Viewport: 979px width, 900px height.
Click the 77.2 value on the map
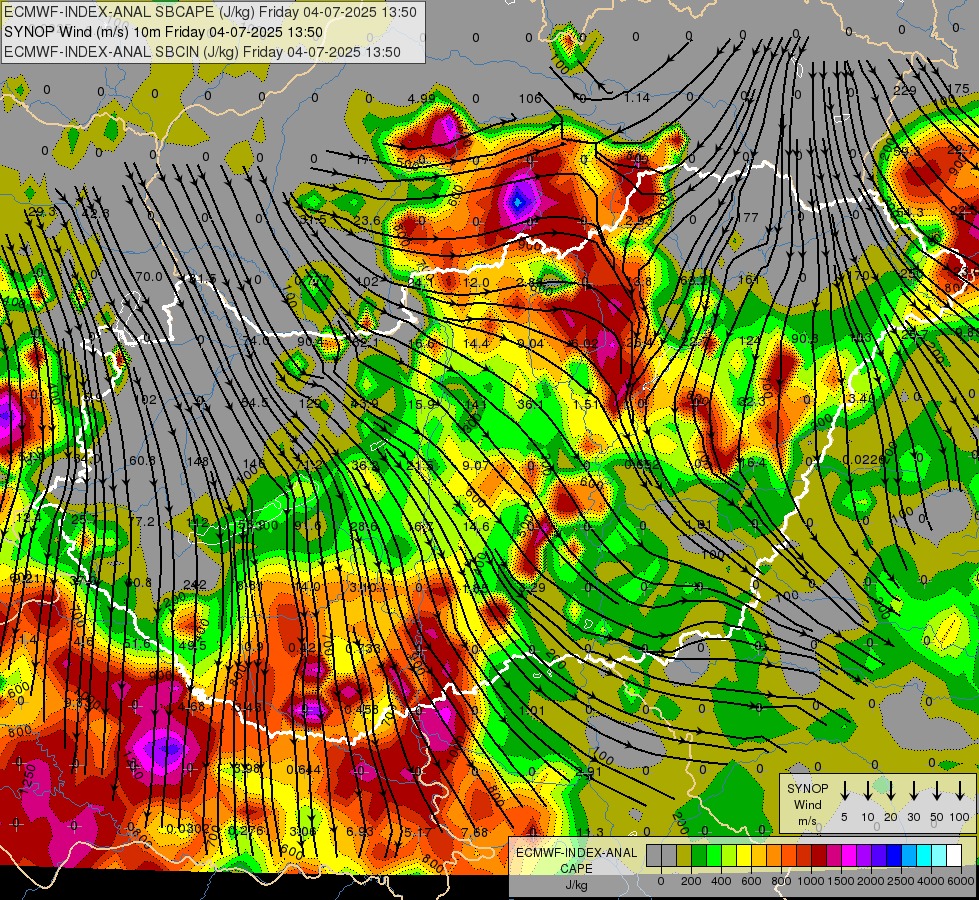(x=142, y=522)
